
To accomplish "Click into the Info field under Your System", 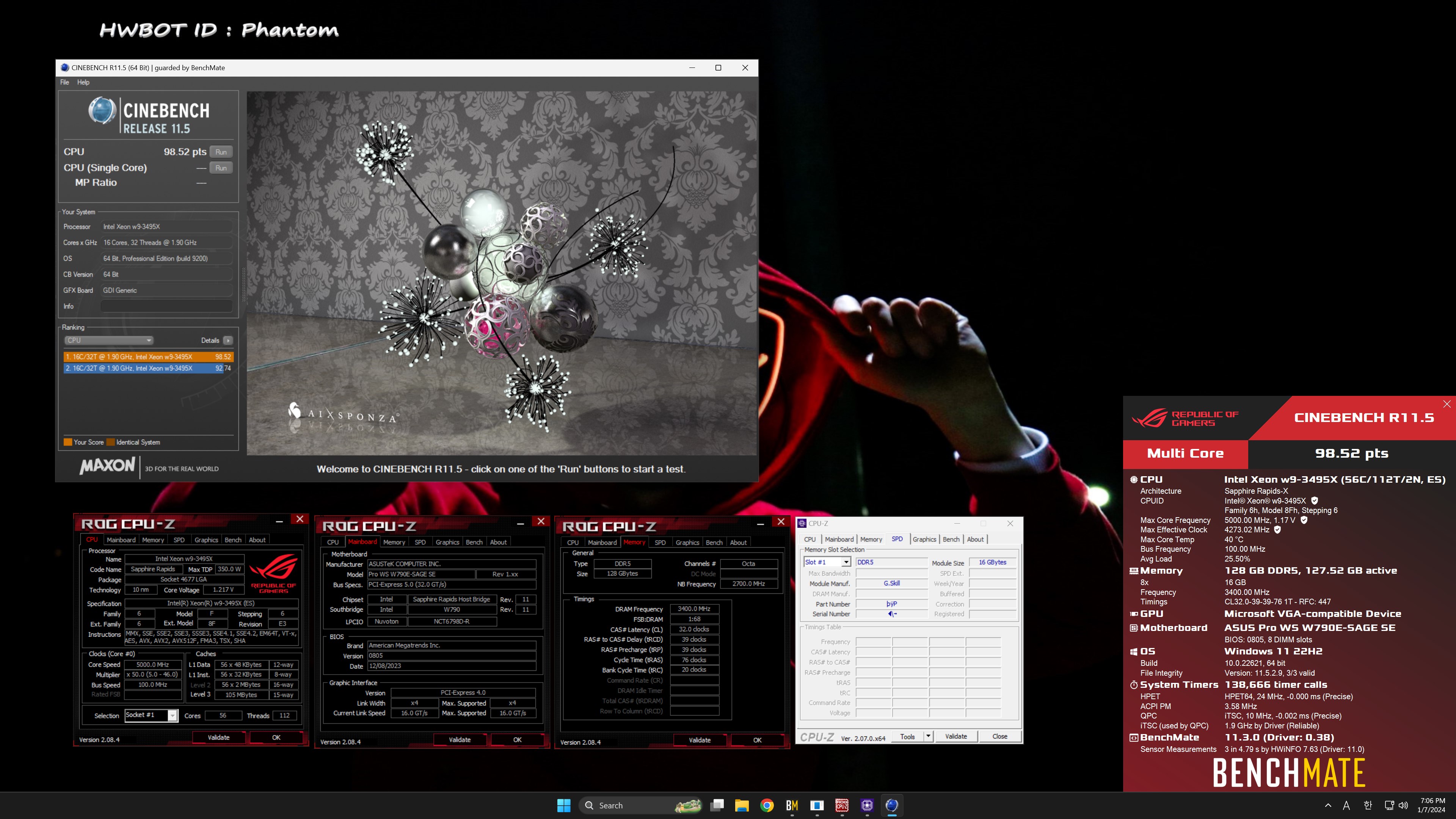I will point(167,306).
